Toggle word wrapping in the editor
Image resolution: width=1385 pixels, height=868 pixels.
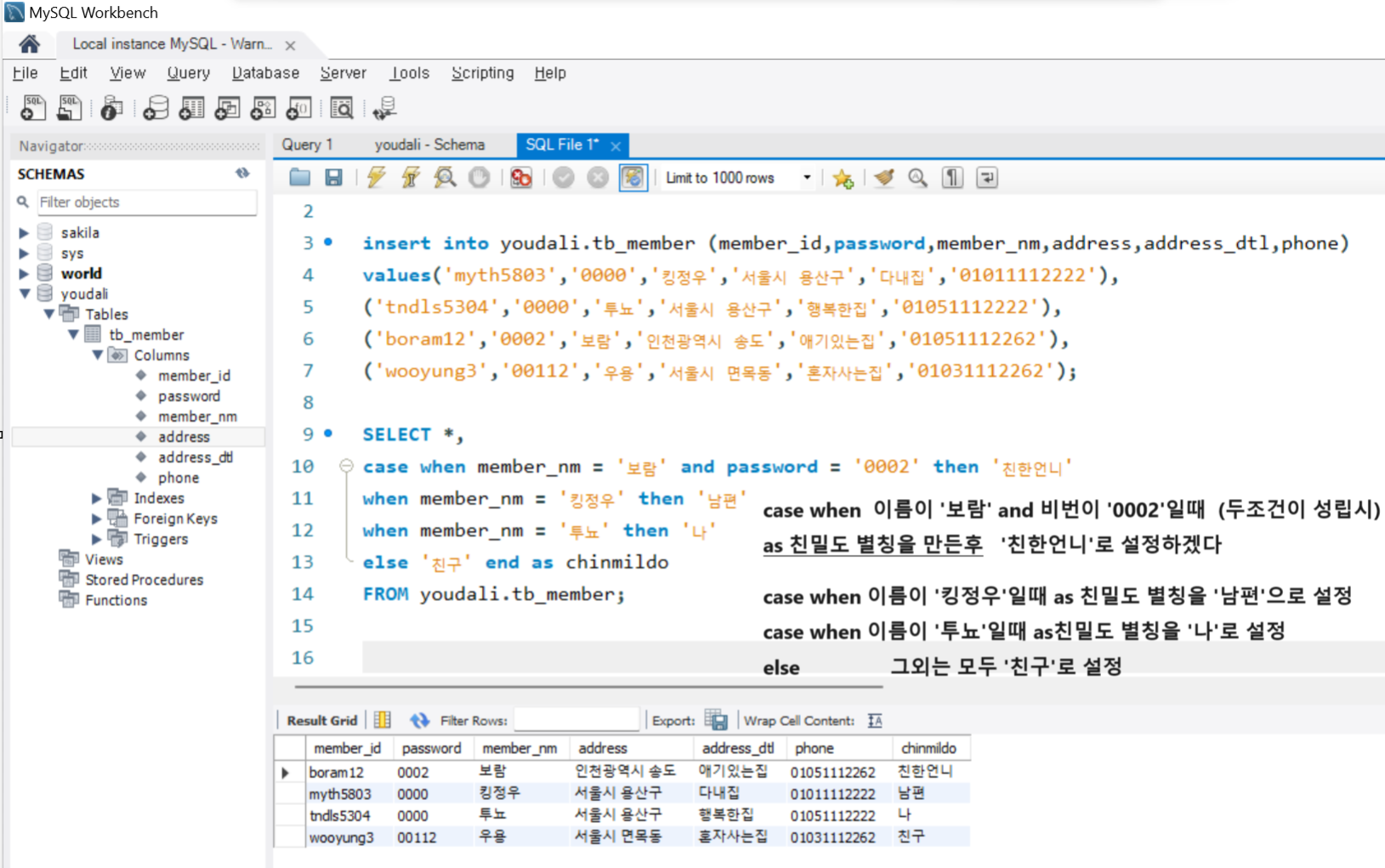pos(987,178)
